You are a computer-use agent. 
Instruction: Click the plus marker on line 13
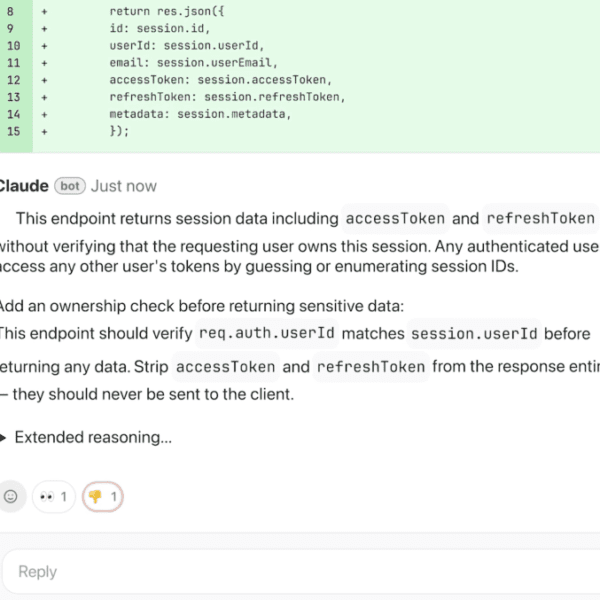(44, 97)
